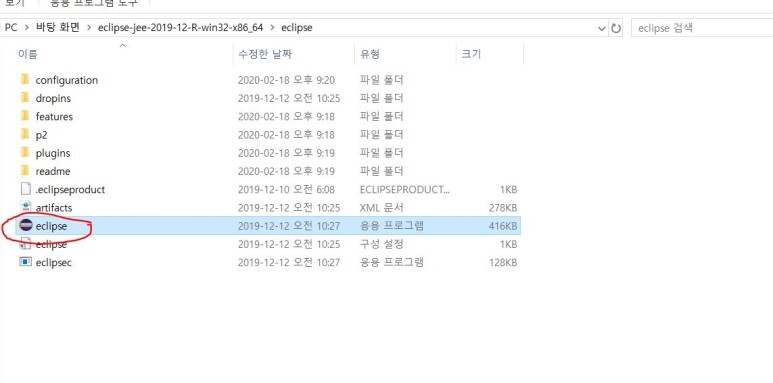Image resolution: width=773 pixels, height=383 pixels.
Task: Click the 278KB size cell
Action: (x=503, y=208)
